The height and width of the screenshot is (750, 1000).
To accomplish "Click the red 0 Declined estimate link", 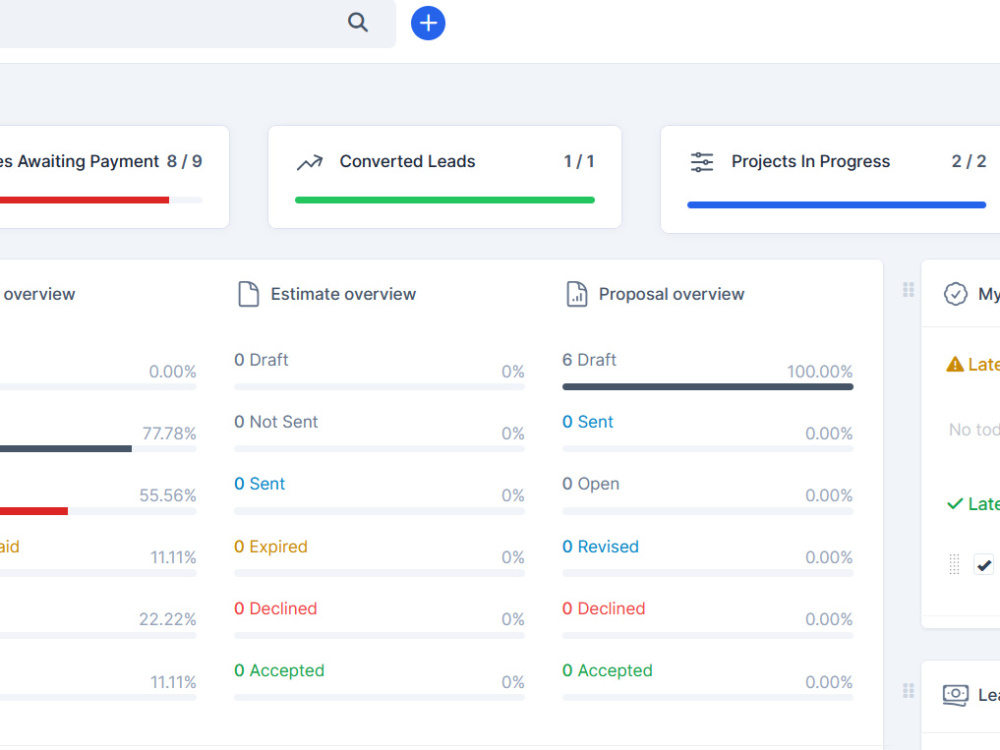I will (x=276, y=608).
